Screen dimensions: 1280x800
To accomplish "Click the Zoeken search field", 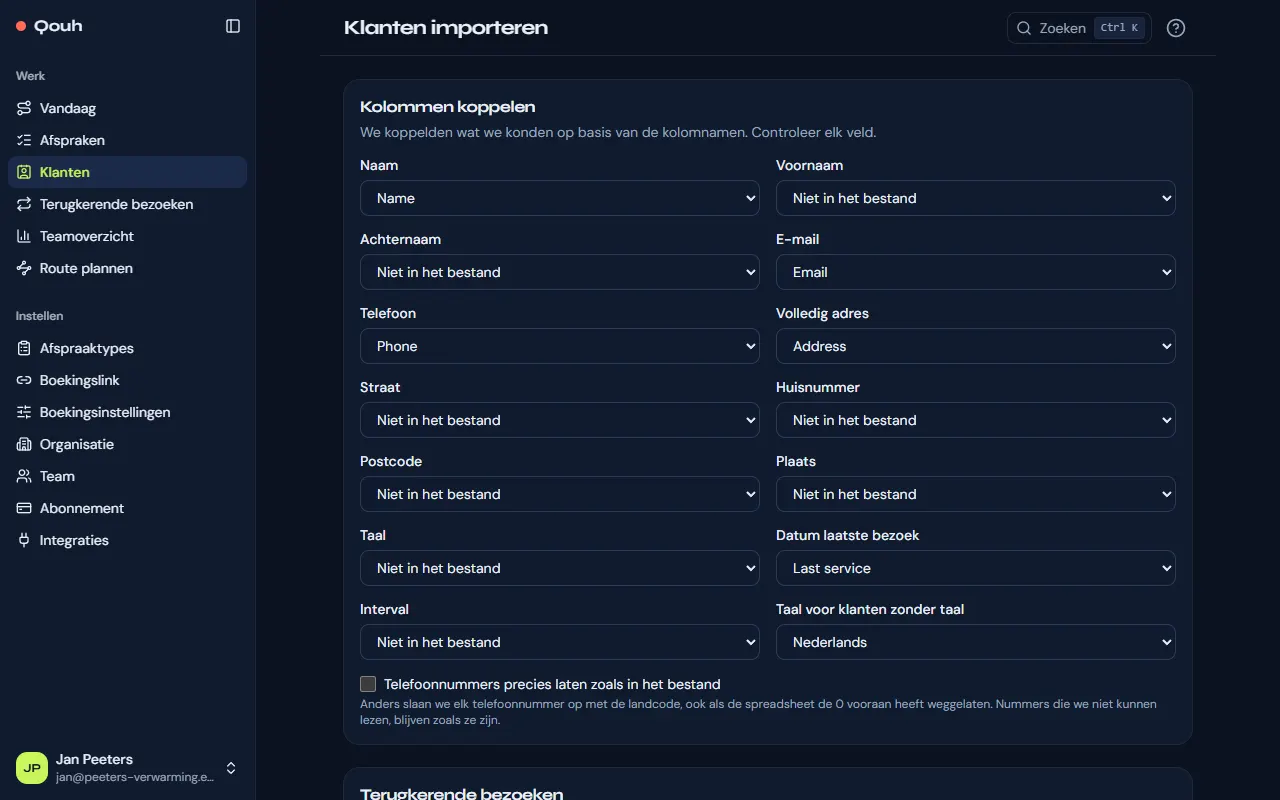I will (x=1079, y=28).
